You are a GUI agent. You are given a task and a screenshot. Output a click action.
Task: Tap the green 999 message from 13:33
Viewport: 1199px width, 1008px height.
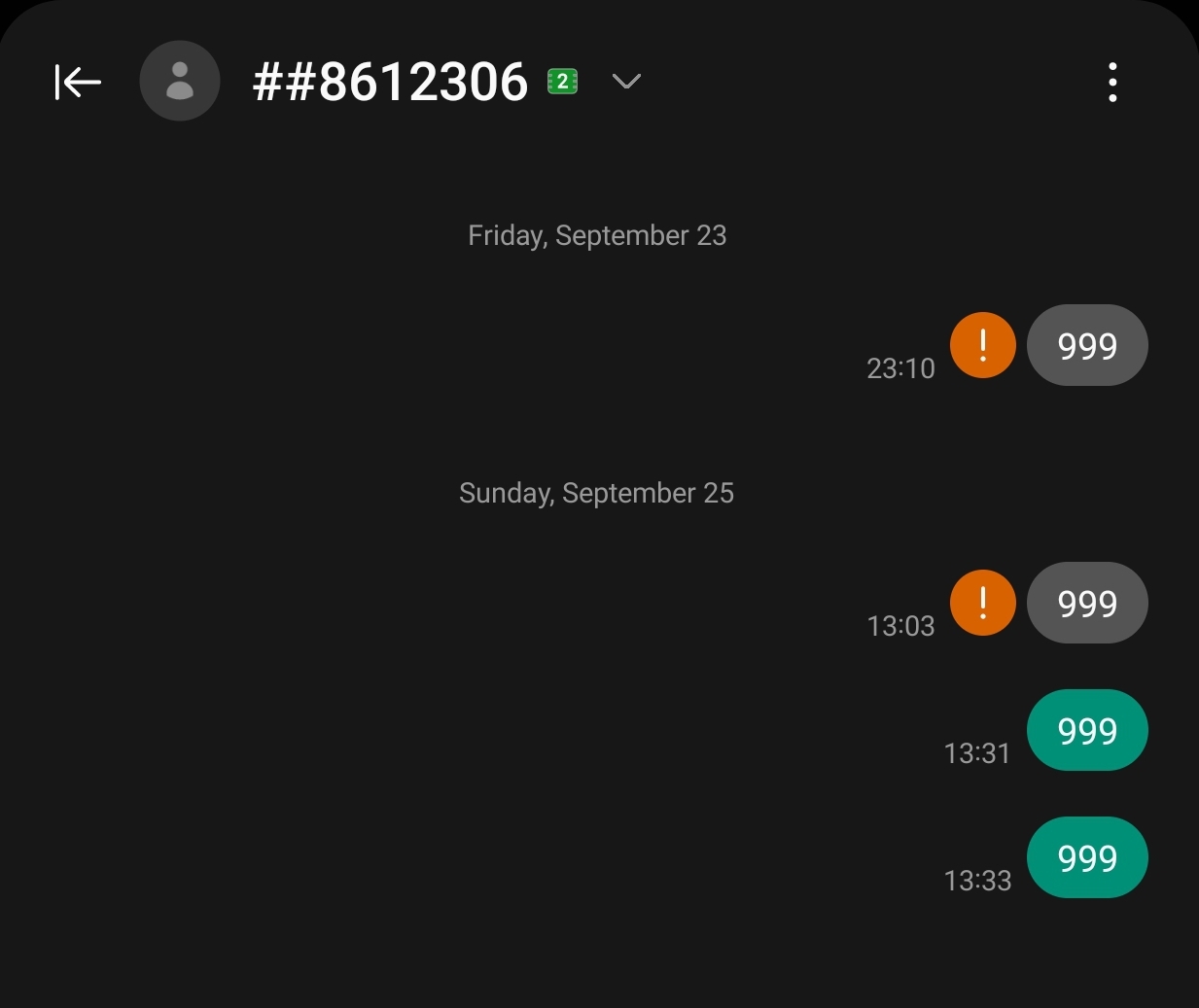[1087, 857]
